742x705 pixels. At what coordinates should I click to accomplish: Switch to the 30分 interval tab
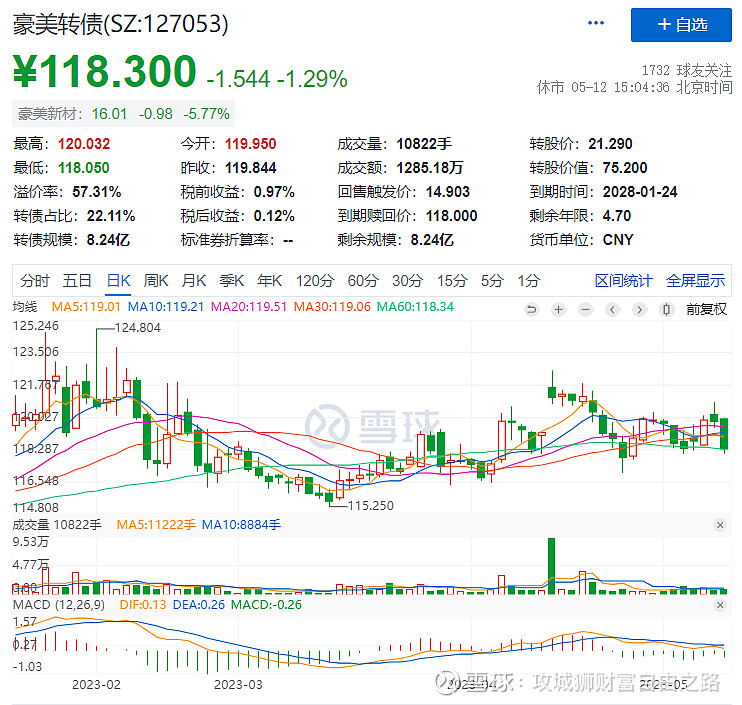[407, 281]
